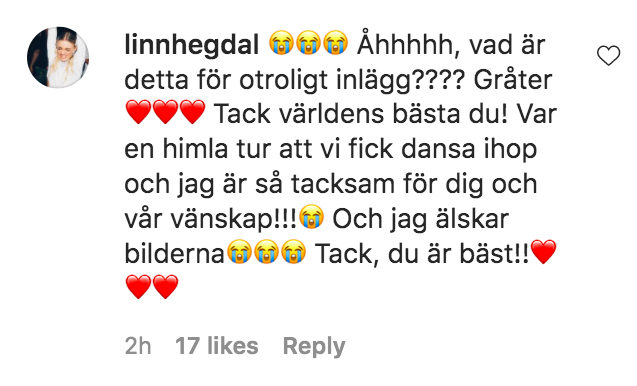The height and width of the screenshot is (386, 637).
Task: Click the final red heart on the last line
Action: [x=165, y=287]
